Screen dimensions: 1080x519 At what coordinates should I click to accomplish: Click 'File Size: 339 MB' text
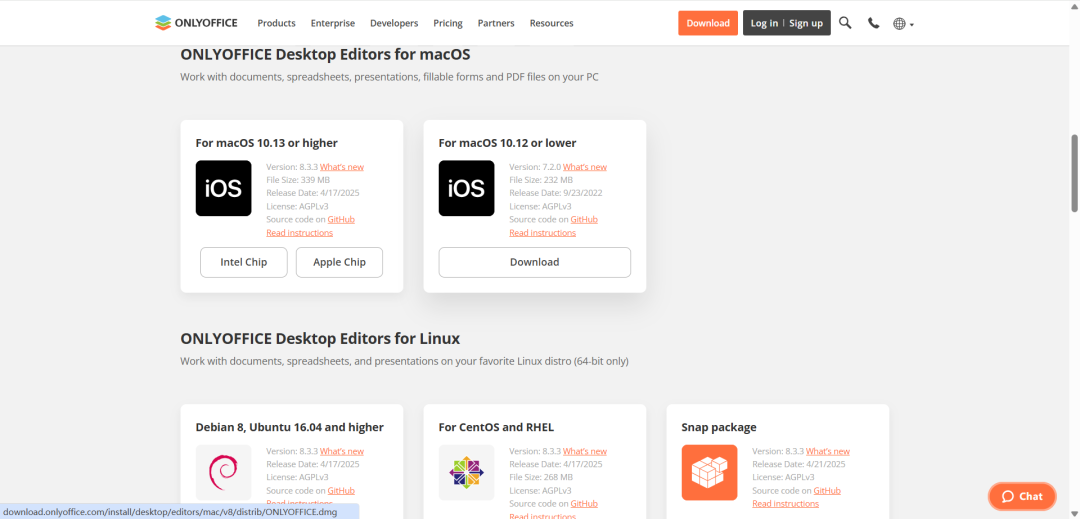pyautogui.click(x=298, y=180)
